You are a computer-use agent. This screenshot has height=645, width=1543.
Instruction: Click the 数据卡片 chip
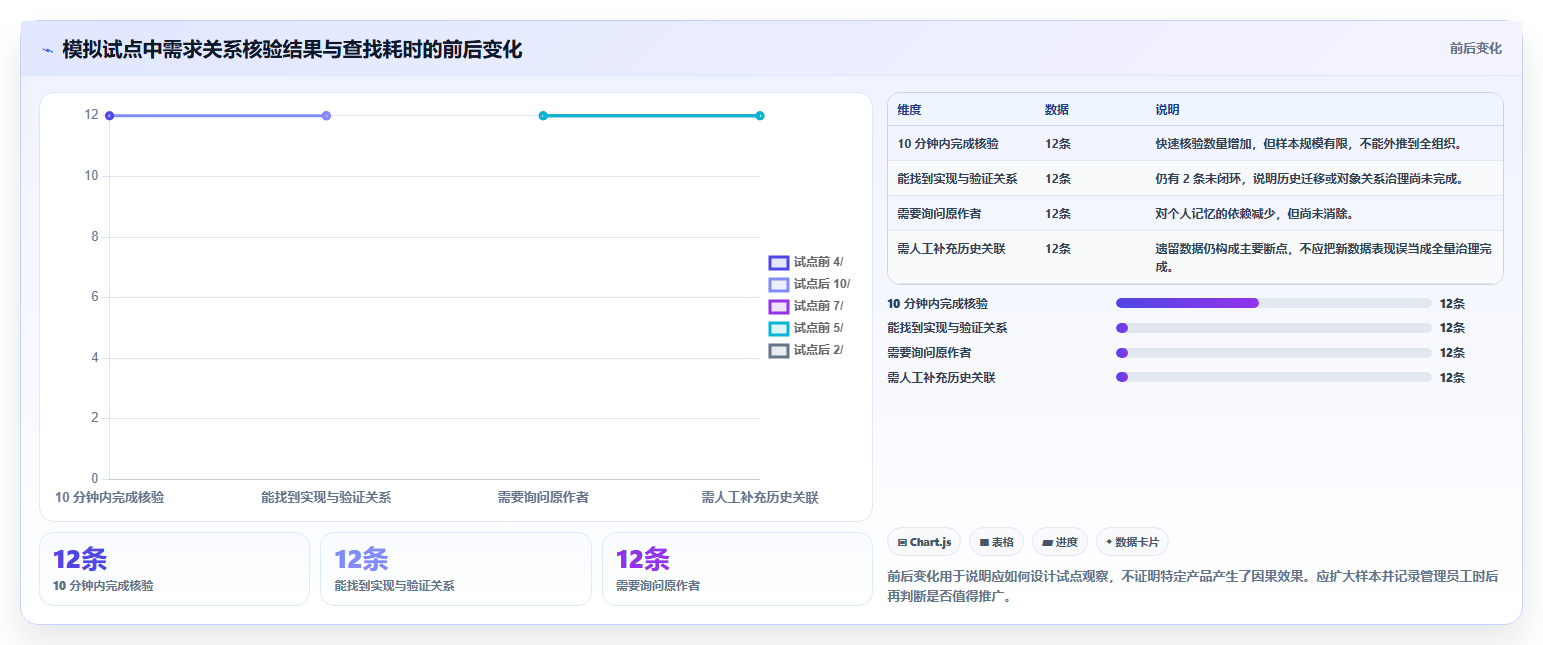pos(1132,542)
